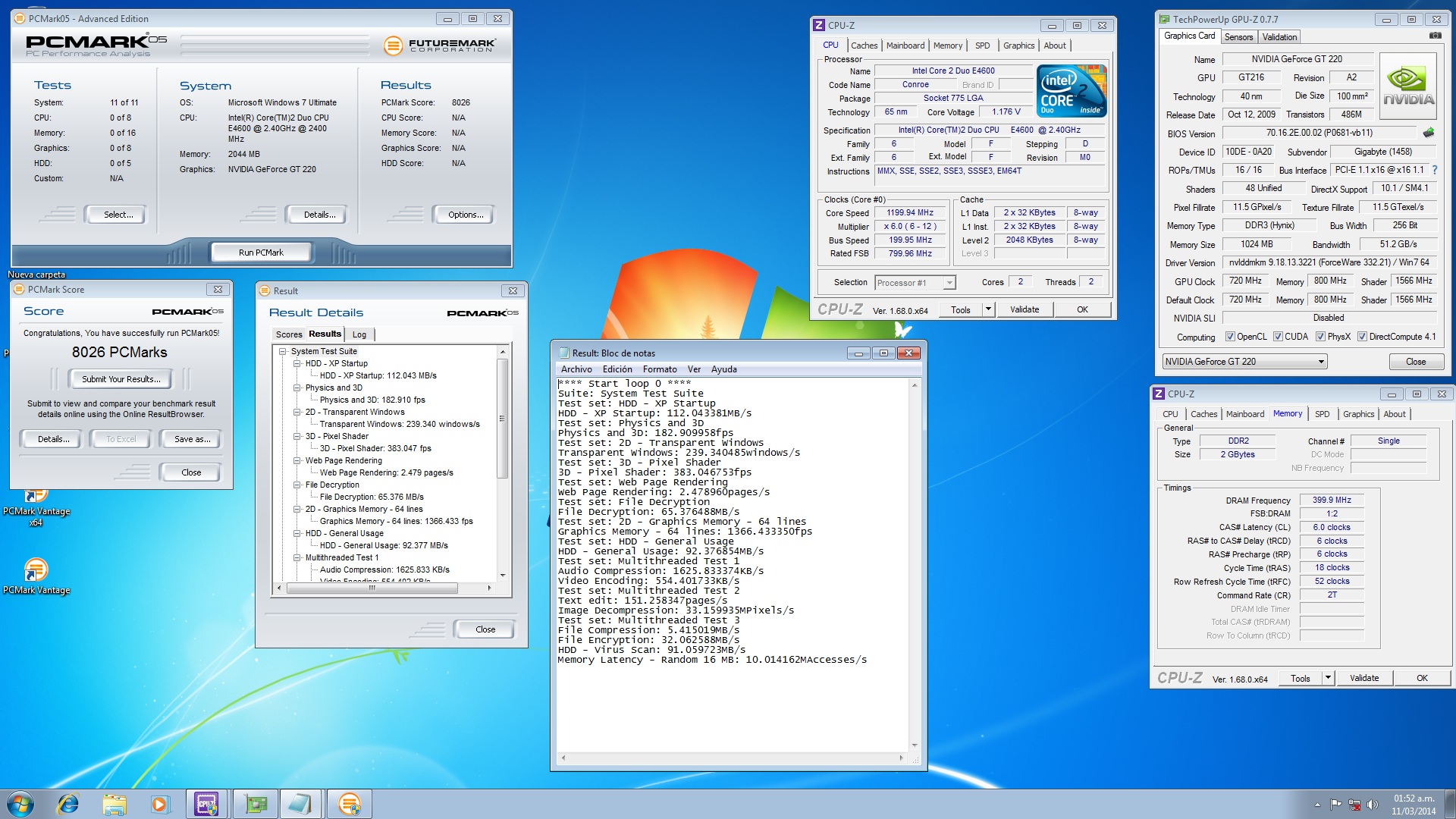Open the Processor #1 selection dropdown
The width and height of the screenshot is (1456, 819).
pyautogui.click(x=915, y=283)
